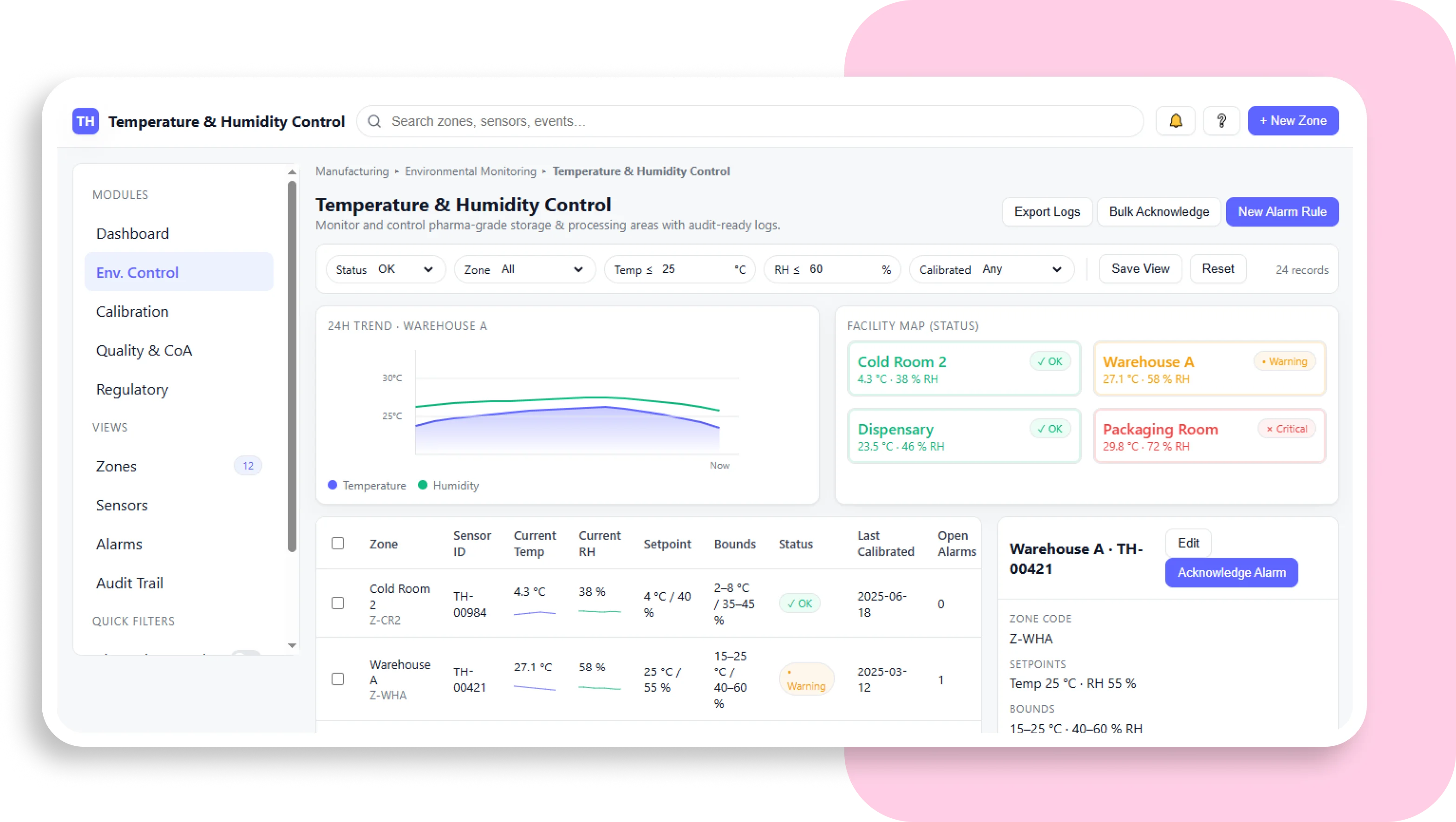Toggle the Temperature series in the trend legend

coord(366,485)
